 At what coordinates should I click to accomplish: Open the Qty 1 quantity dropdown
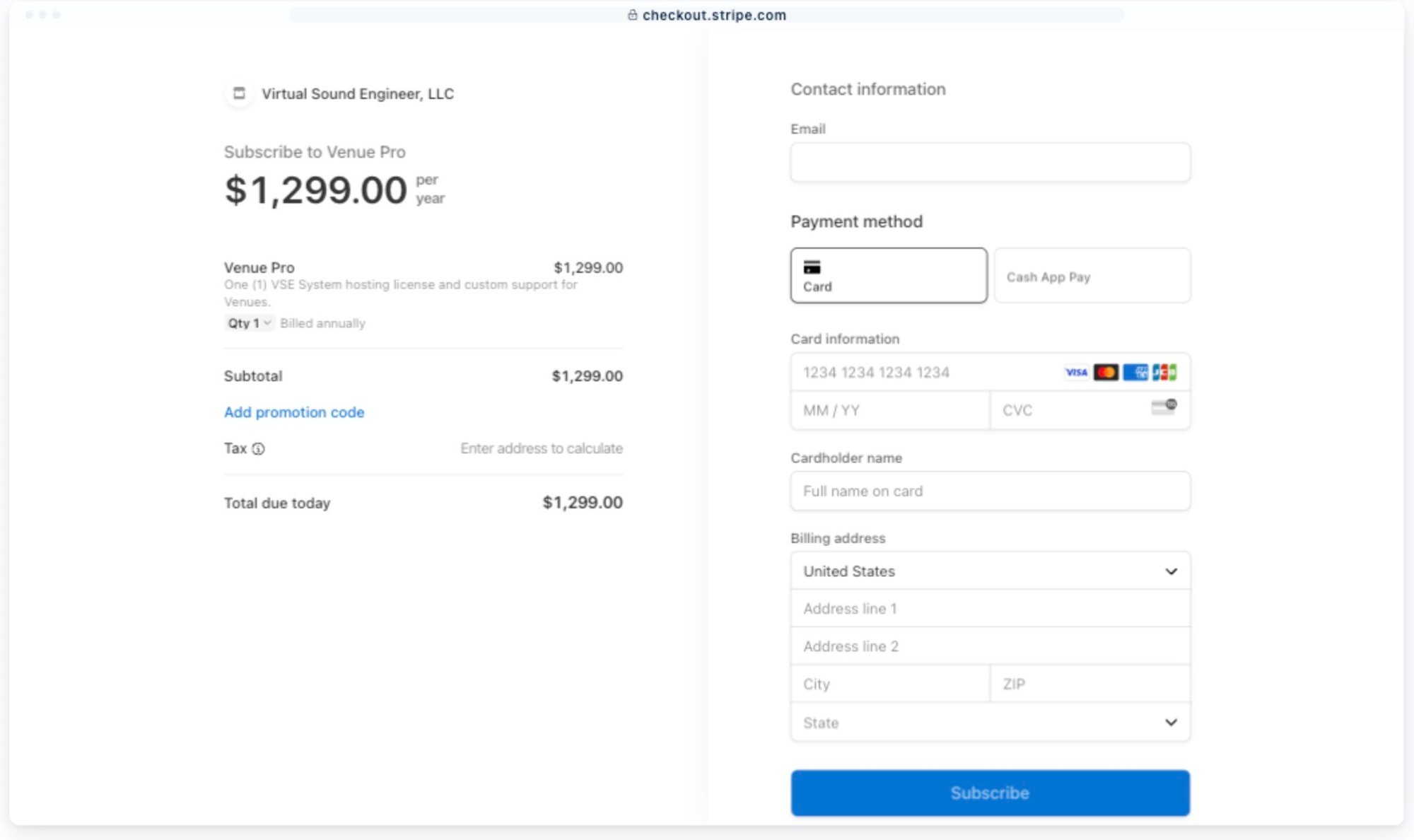(x=250, y=323)
